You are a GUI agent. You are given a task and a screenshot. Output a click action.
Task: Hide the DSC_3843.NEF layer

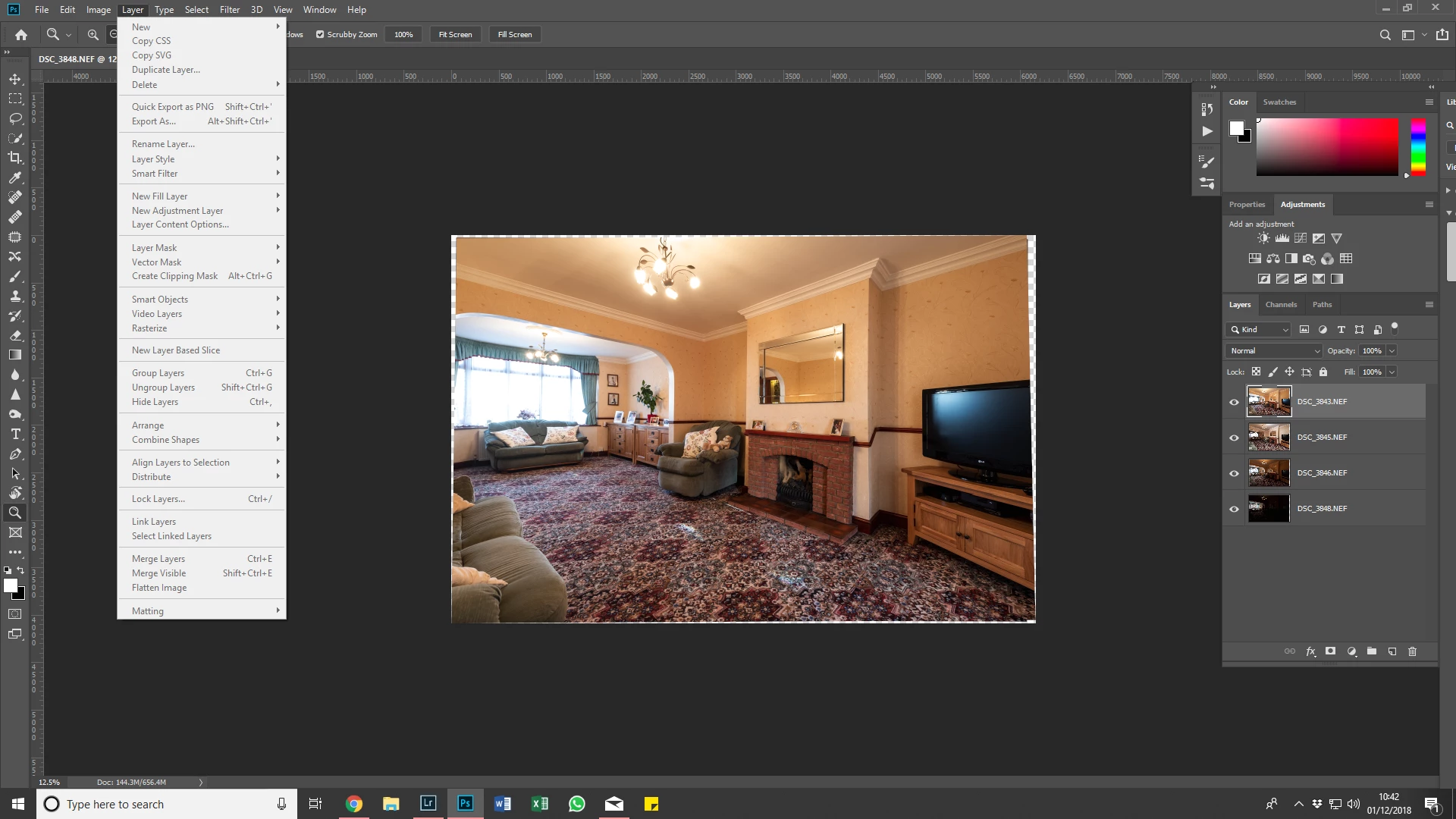point(1234,402)
